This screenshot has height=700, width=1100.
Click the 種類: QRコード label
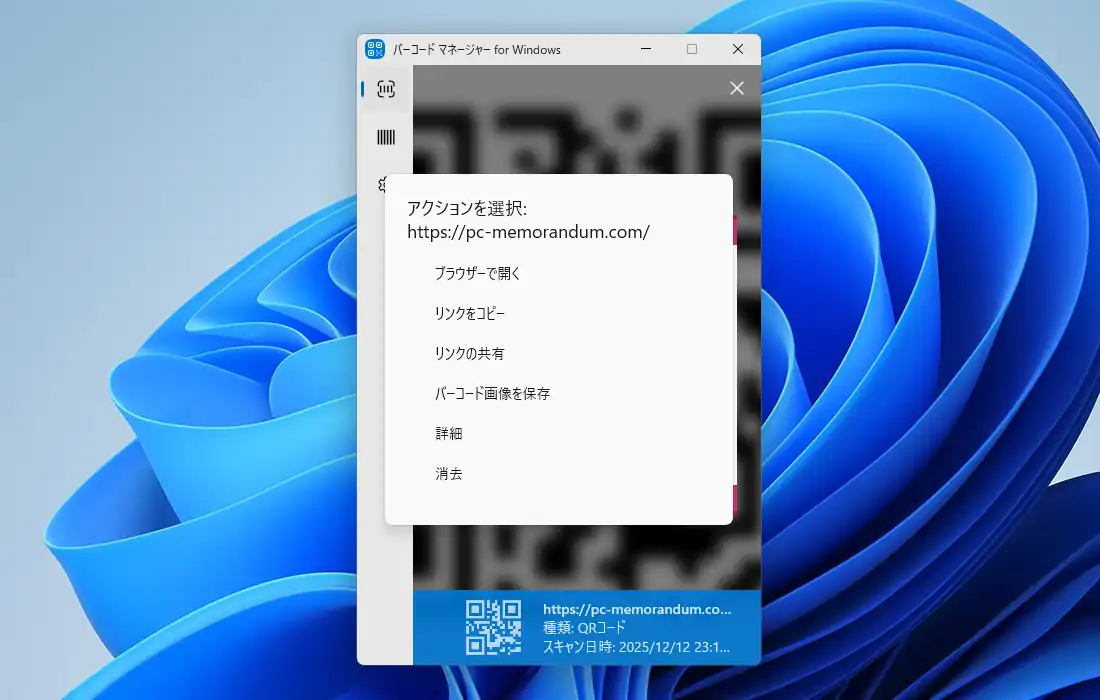tap(584, 627)
